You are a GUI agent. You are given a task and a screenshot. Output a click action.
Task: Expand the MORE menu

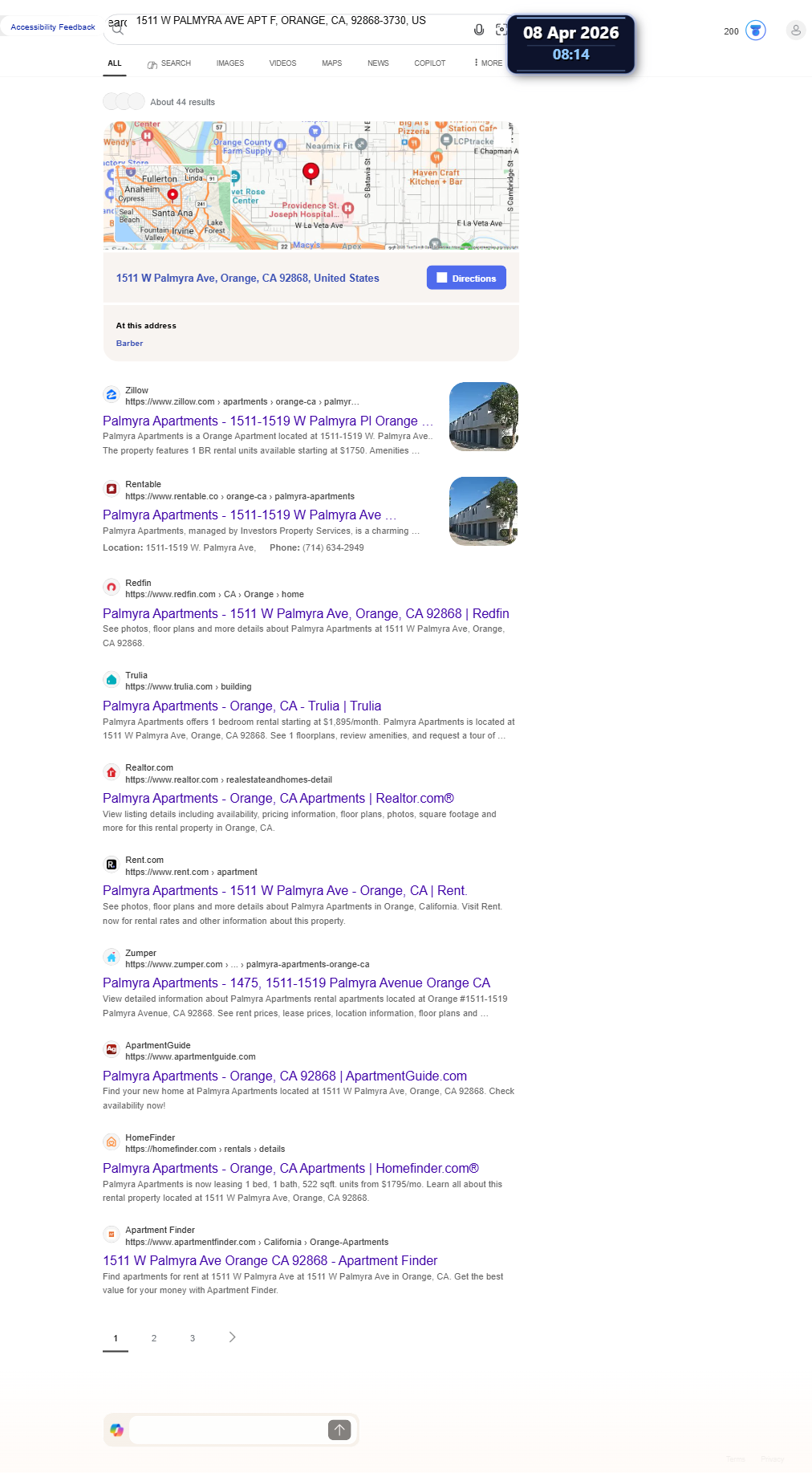click(488, 63)
